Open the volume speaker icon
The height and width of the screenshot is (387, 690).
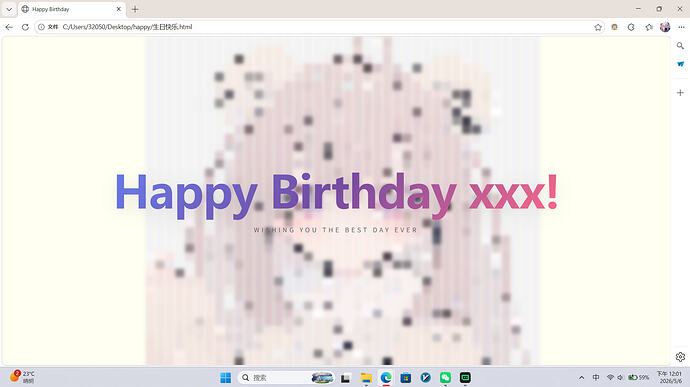coord(620,378)
